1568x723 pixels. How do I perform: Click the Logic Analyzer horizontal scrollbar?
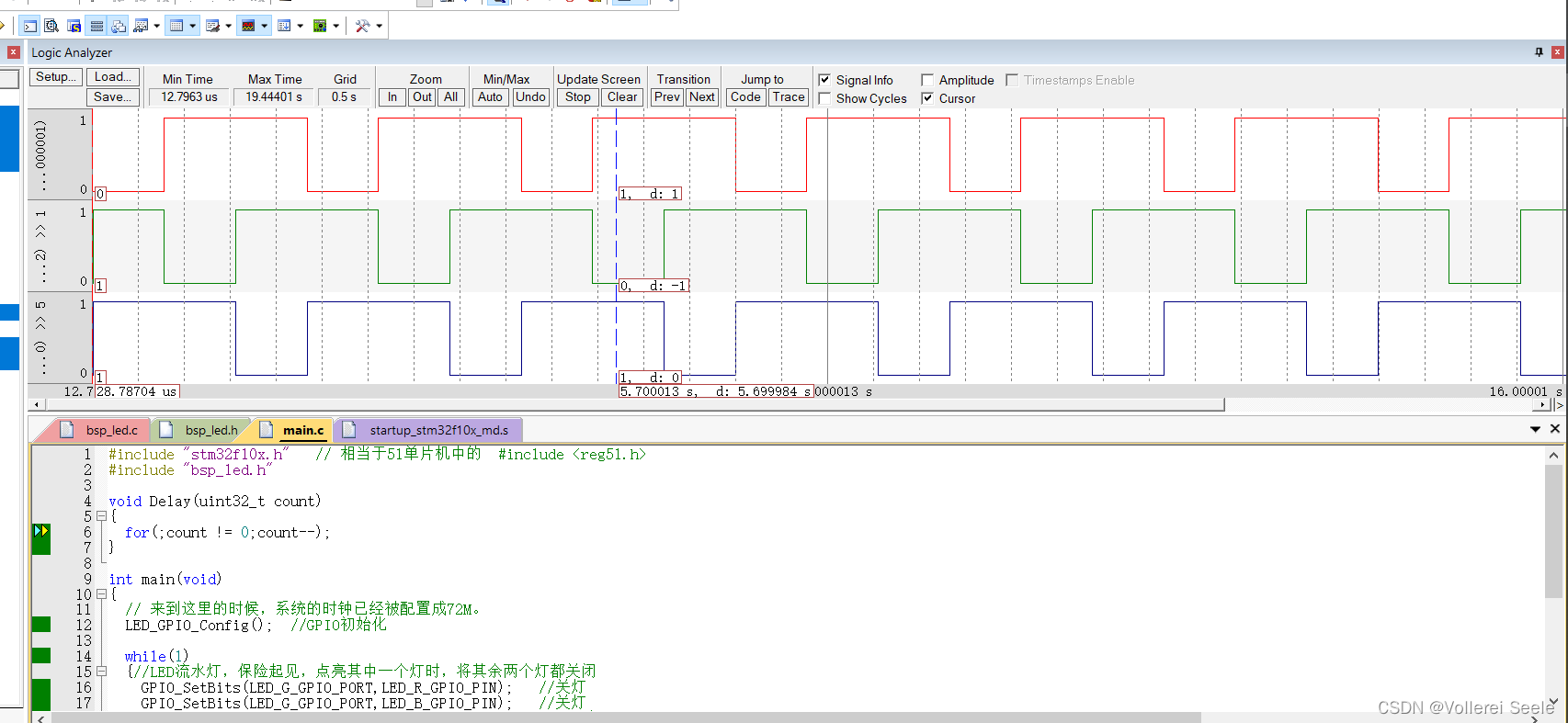click(x=634, y=404)
